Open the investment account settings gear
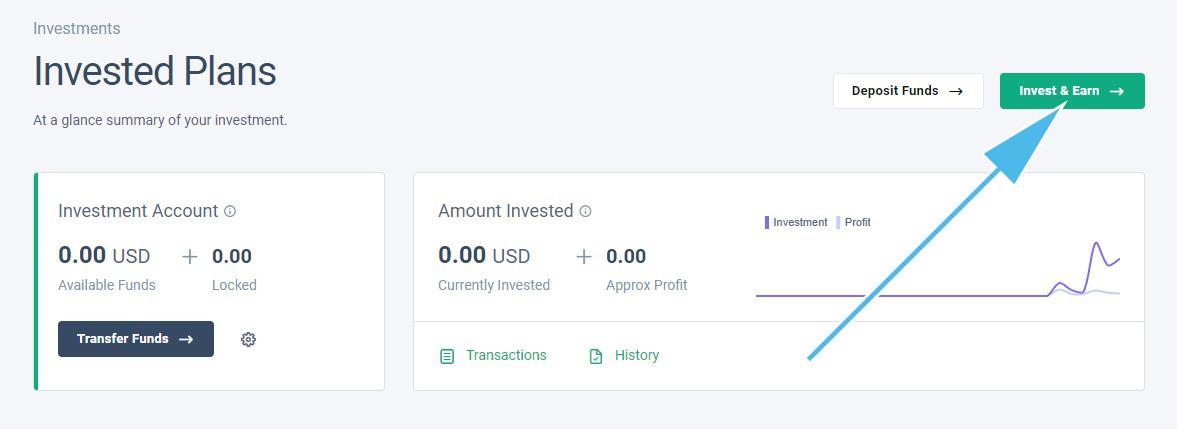 (248, 340)
